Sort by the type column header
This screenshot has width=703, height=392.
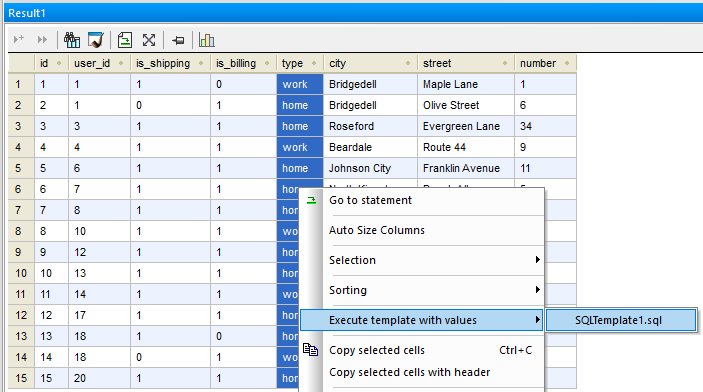point(300,64)
